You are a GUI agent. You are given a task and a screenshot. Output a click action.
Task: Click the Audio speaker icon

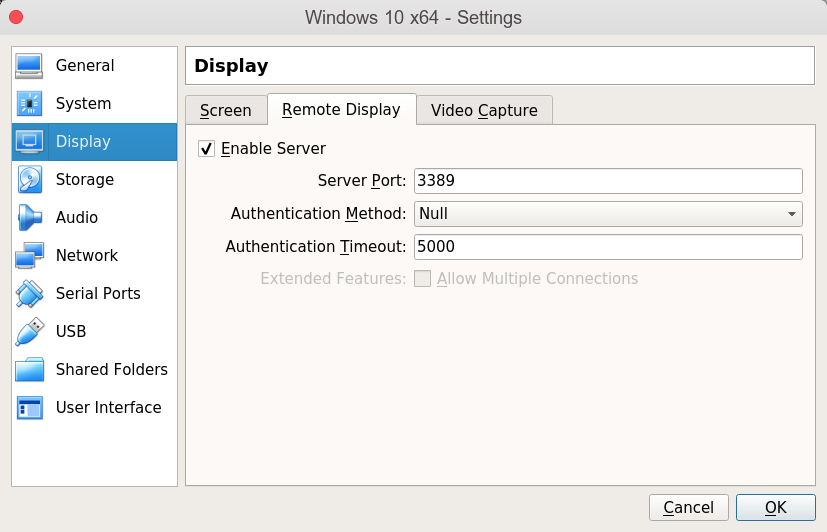(x=29, y=217)
